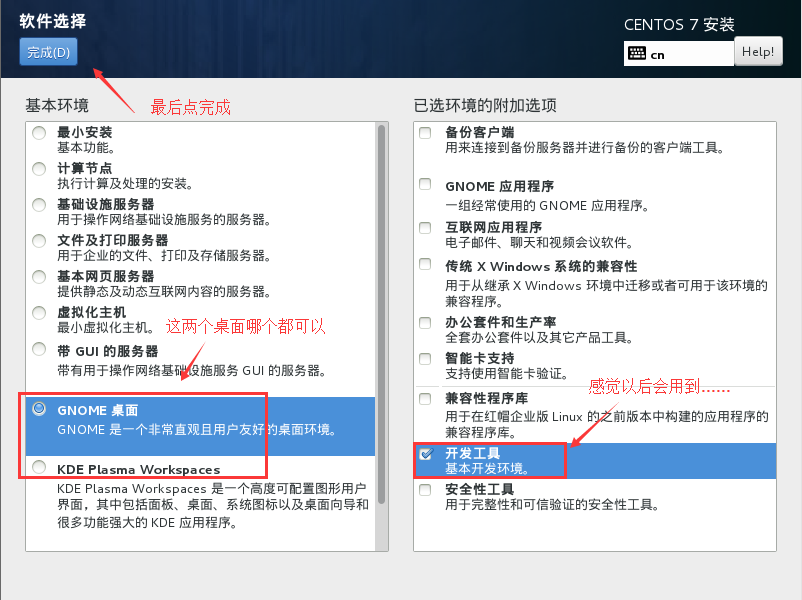802x600 pixels.
Task: Tick the 智能卡支持 checkbox
Action: pos(425,359)
